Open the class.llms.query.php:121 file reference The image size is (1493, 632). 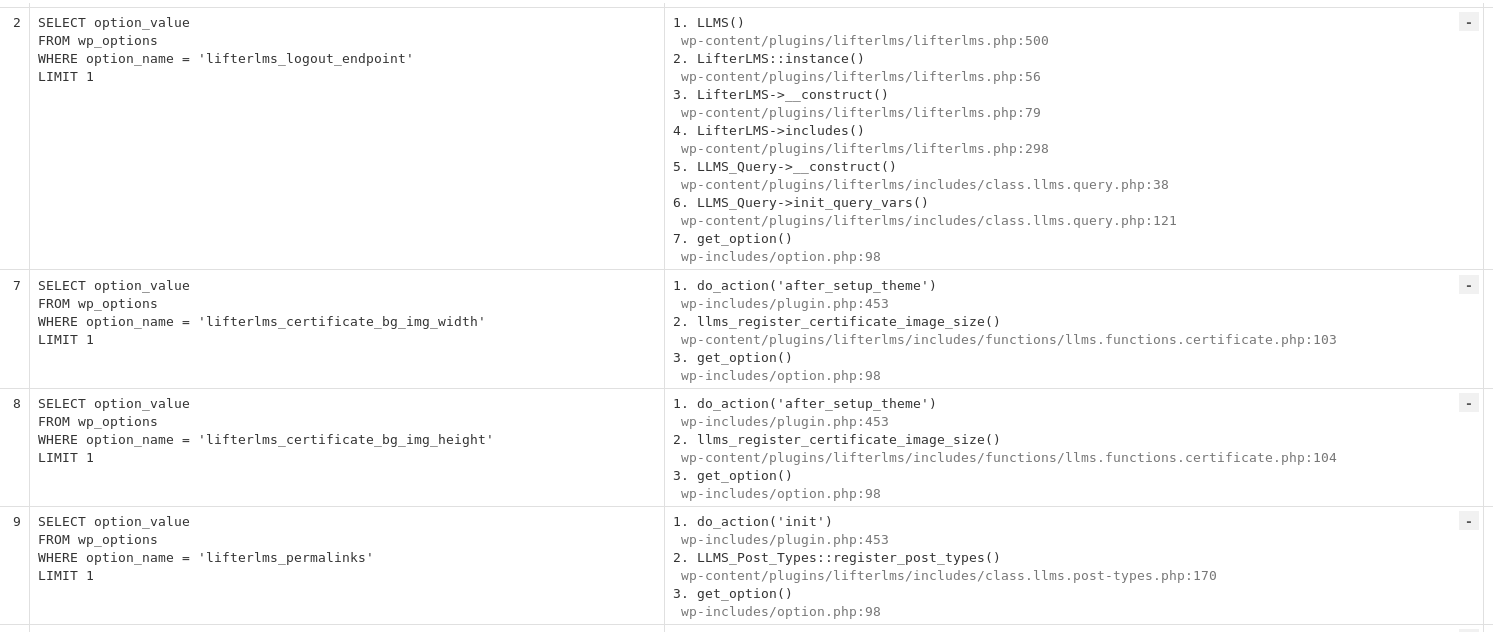tap(928, 220)
